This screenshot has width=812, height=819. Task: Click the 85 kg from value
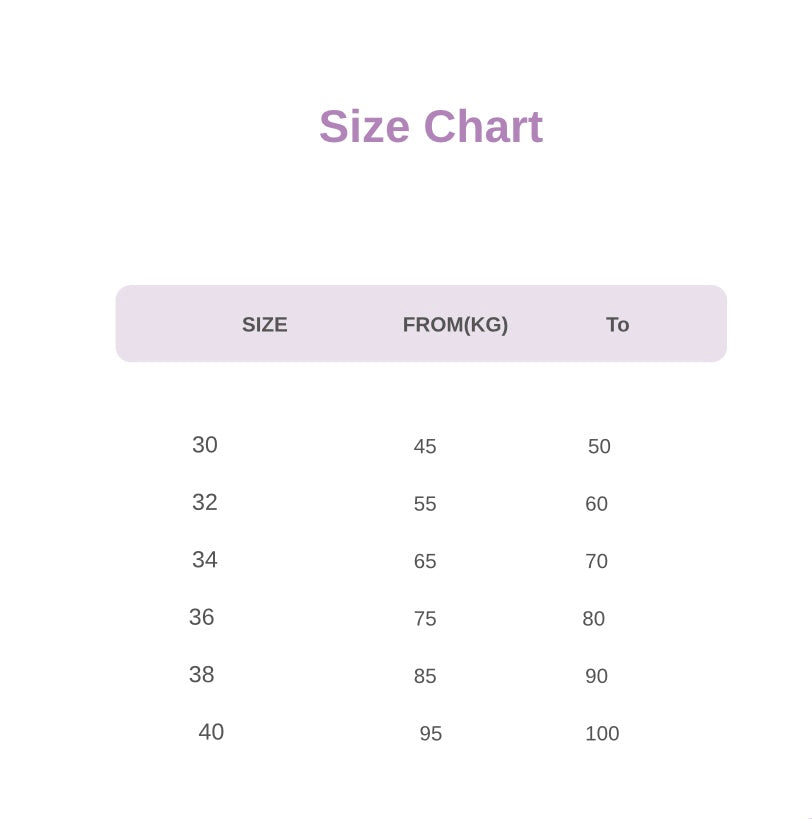[425, 677]
